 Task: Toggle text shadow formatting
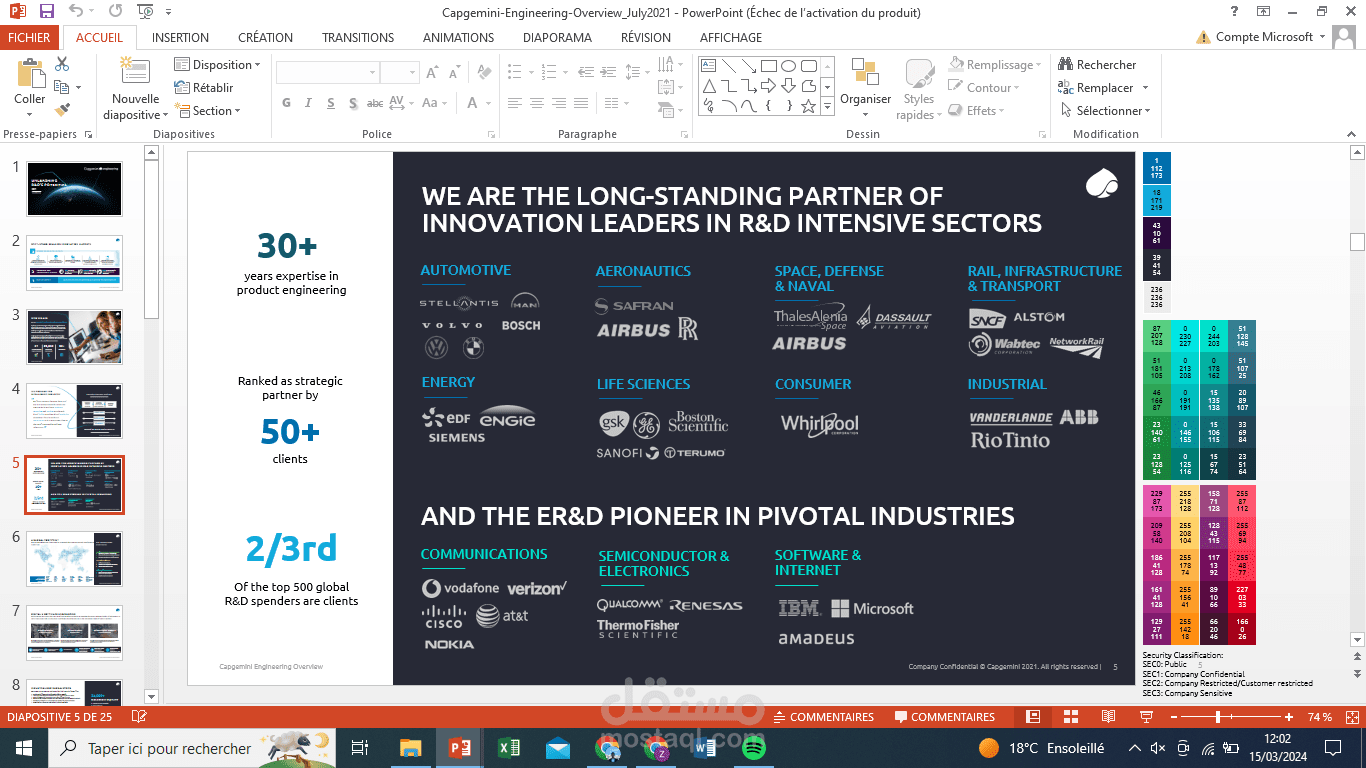click(x=352, y=103)
